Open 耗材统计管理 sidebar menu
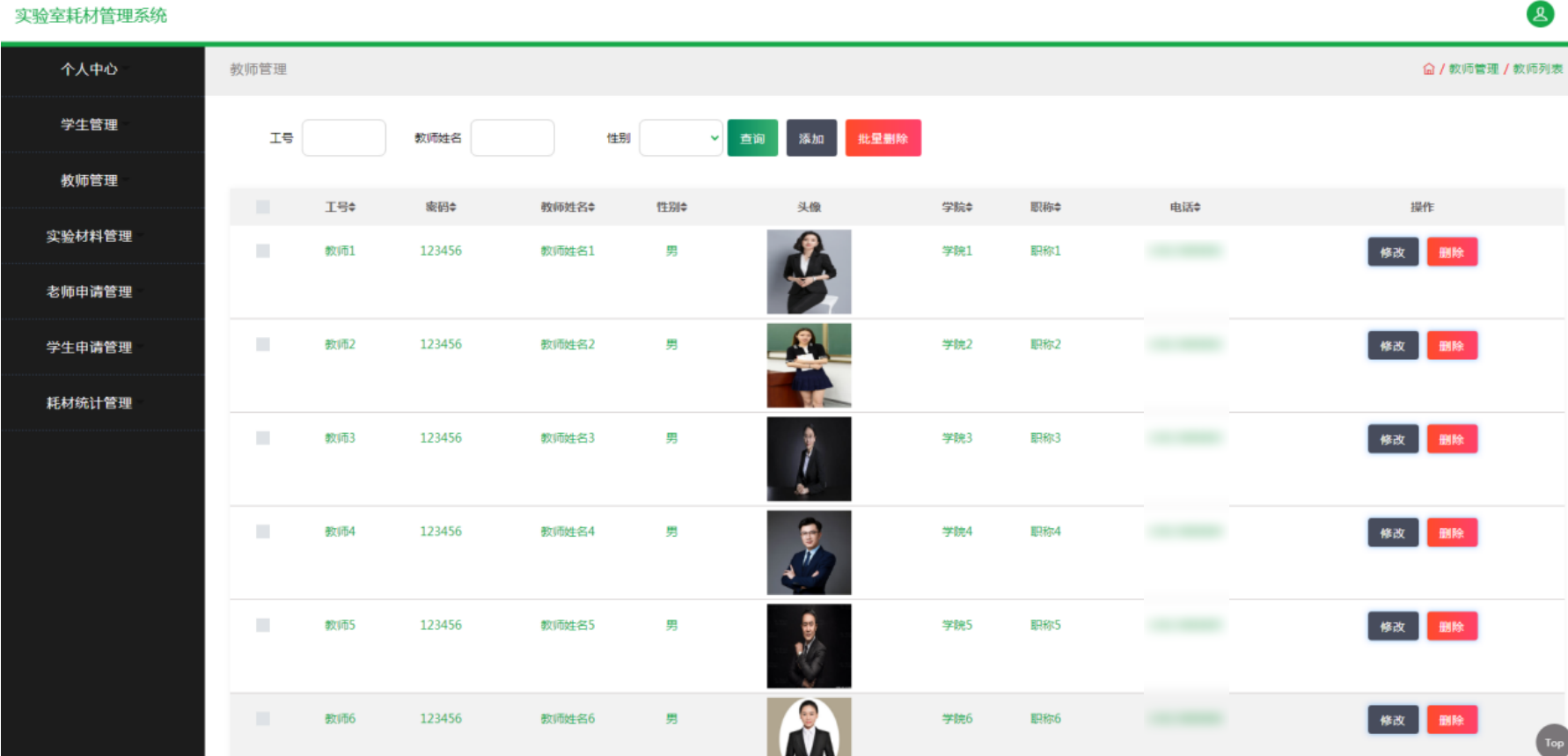Viewport: 1568px width, 756px height. tap(90, 403)
